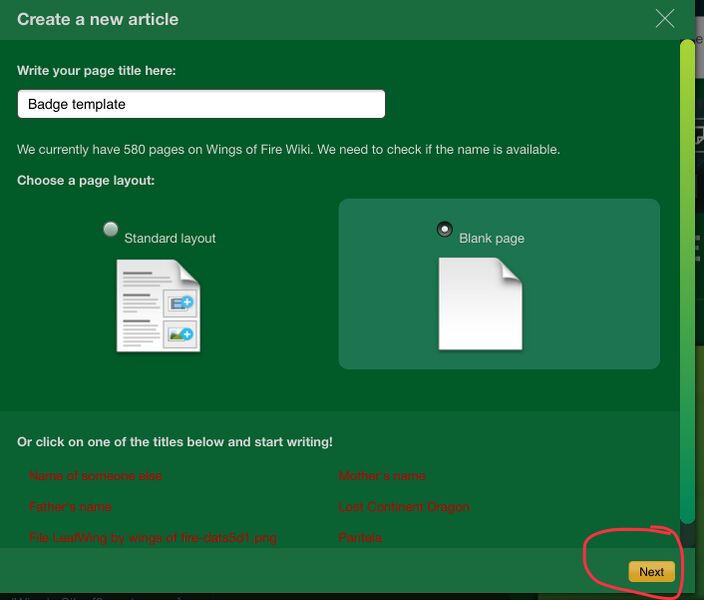This screenshot has width=704, height=600.
Task: Open the LeafWing png file title link
Action: click(x=153, y=538)
